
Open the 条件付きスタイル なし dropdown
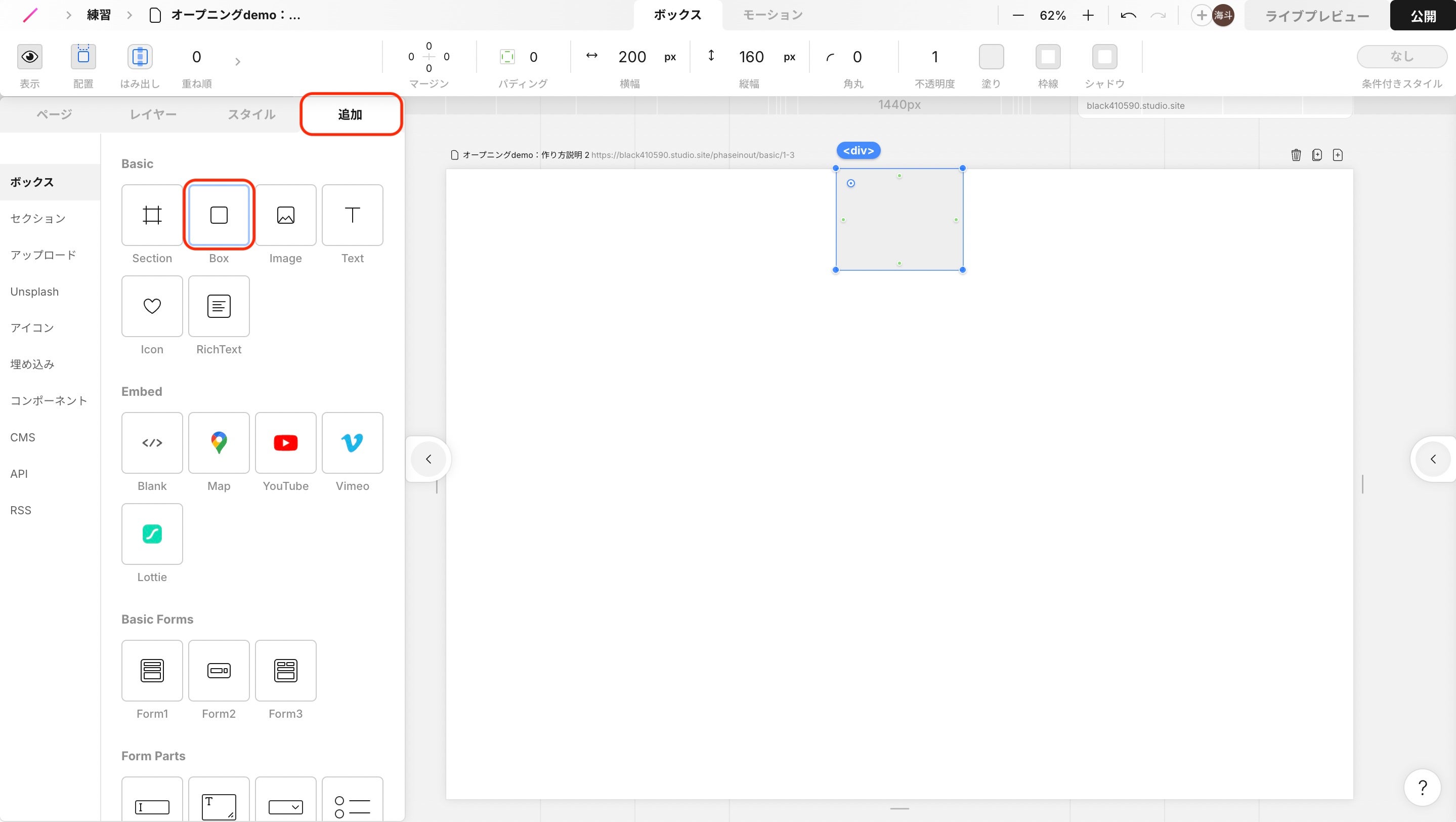[1401, 56]
